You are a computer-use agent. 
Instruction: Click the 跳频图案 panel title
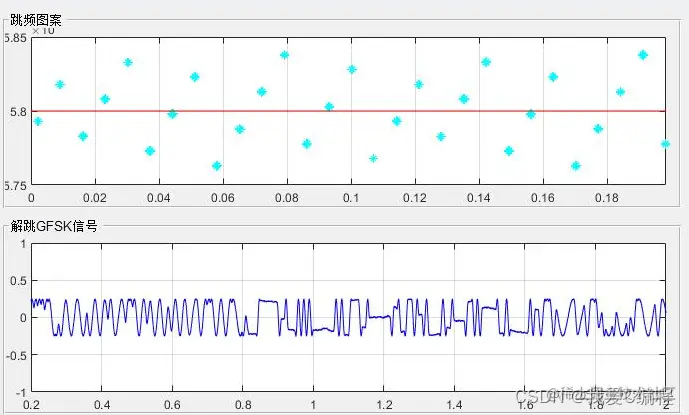click(x=36, y=20)
